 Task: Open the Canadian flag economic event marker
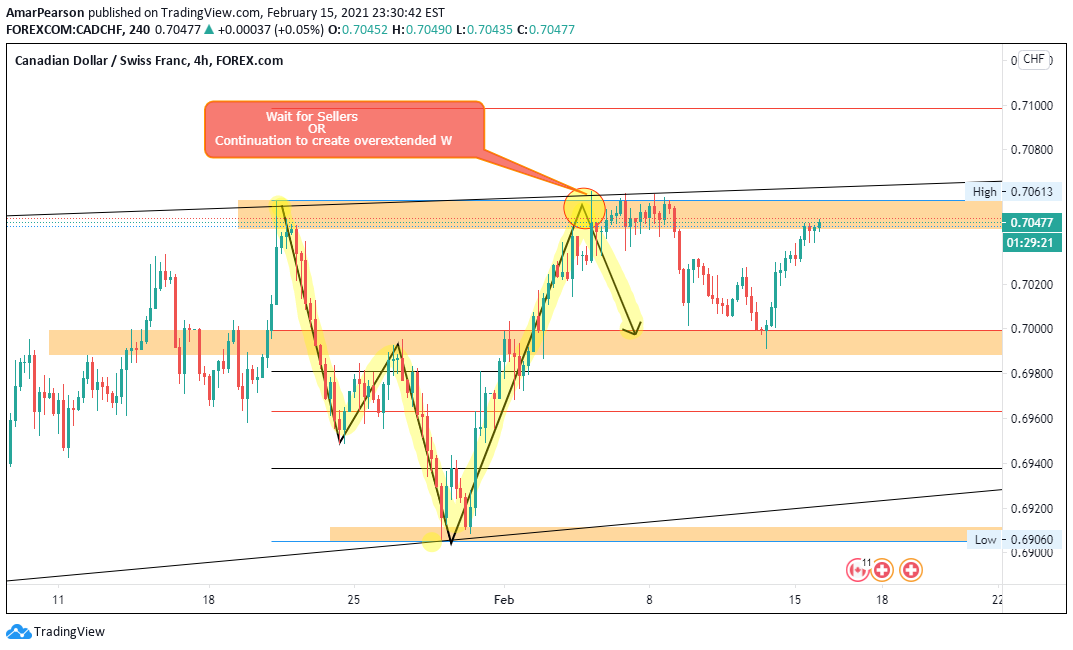pyautogui.click(x=857, y=569)
